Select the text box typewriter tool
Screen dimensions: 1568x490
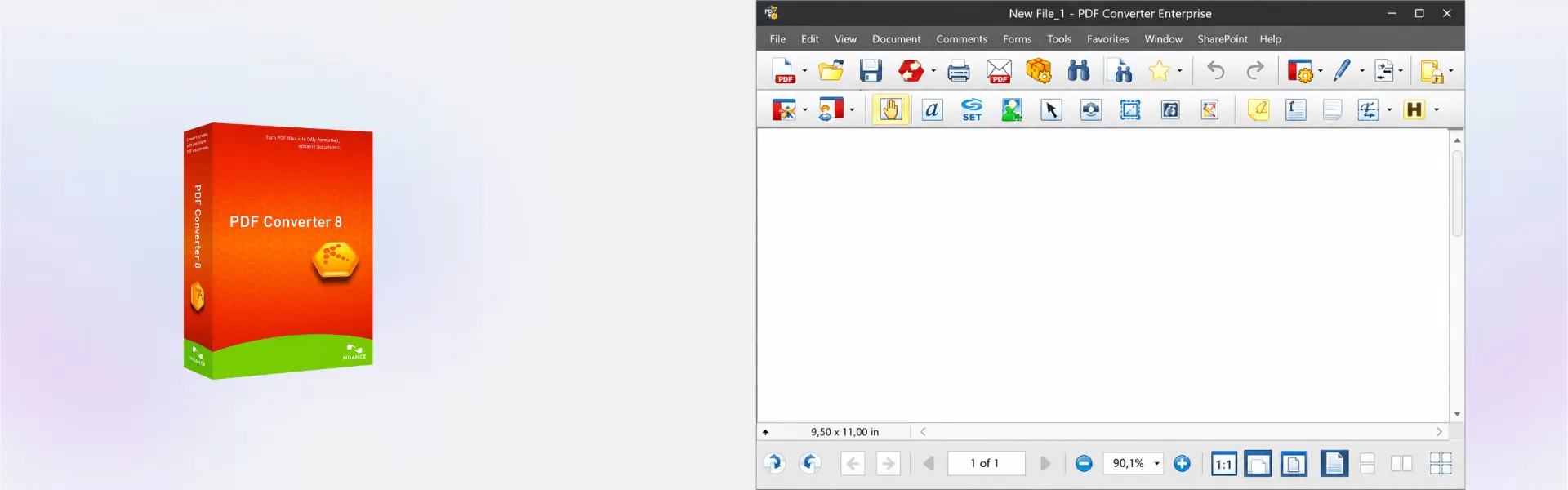coord(1296,109)
